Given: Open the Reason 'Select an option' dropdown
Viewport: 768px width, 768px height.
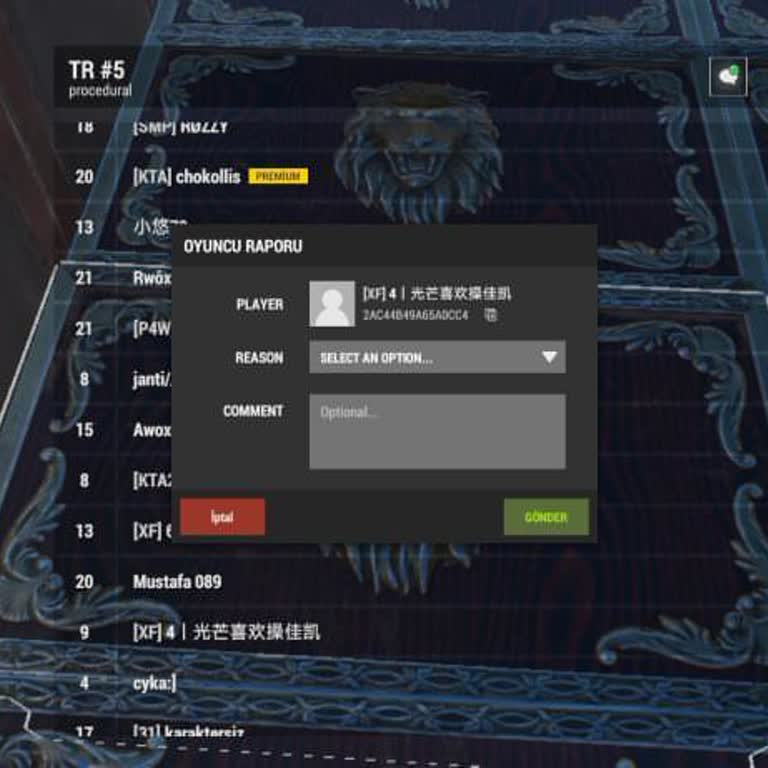Looking at the screenshot, I should [x=437, y=357].
